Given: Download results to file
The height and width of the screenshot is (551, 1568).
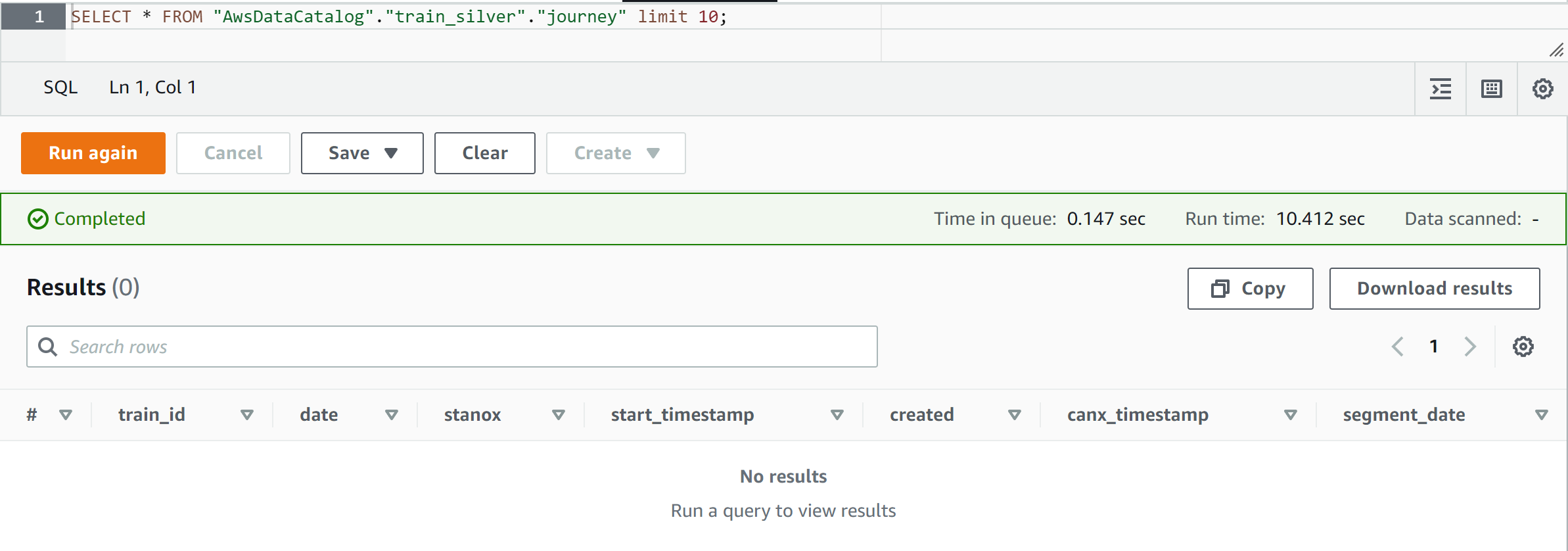Looking at the screenshot, I should 1435,289.
